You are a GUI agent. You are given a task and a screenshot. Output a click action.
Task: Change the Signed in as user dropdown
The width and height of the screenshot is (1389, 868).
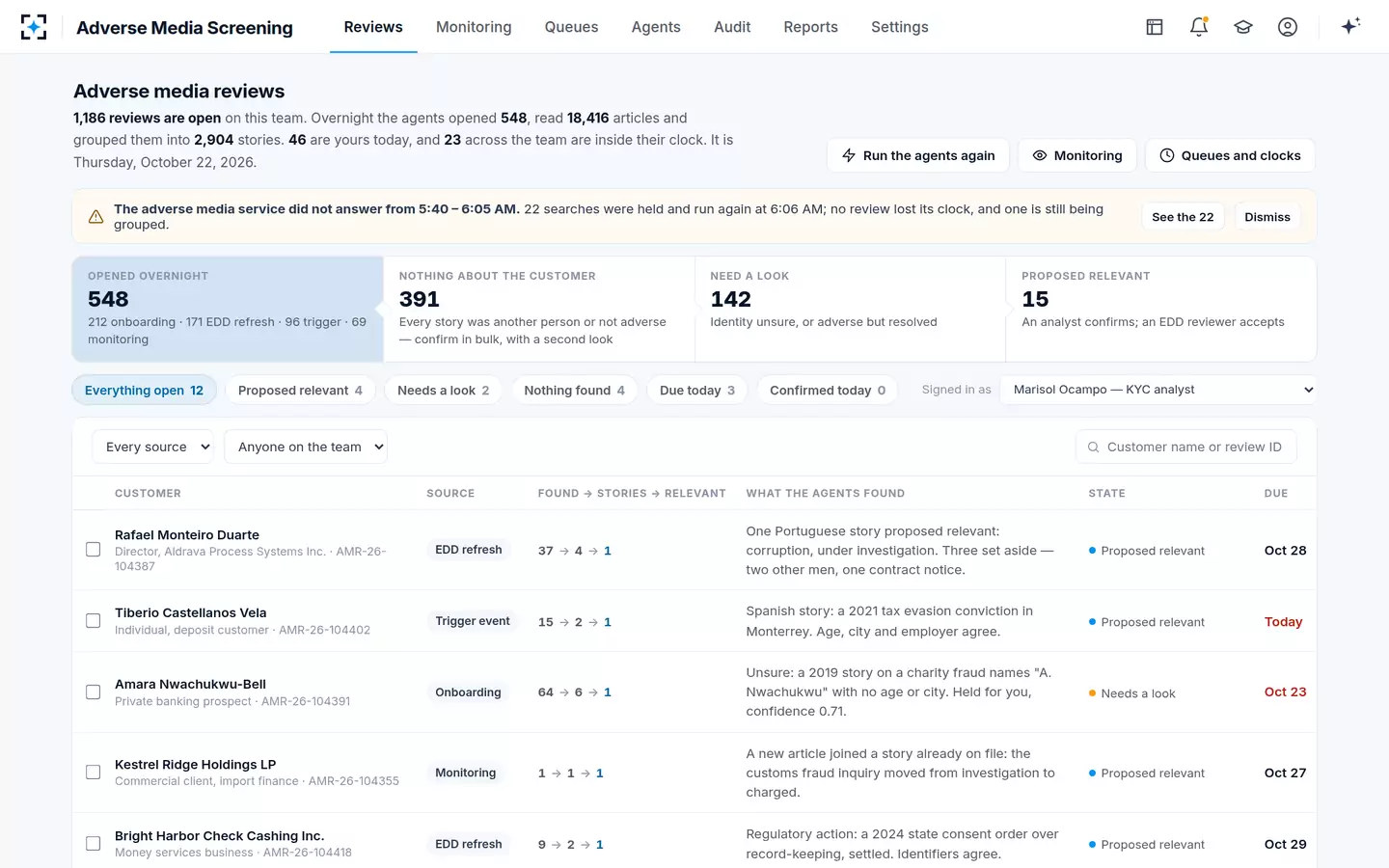(x=1158, y=390)
